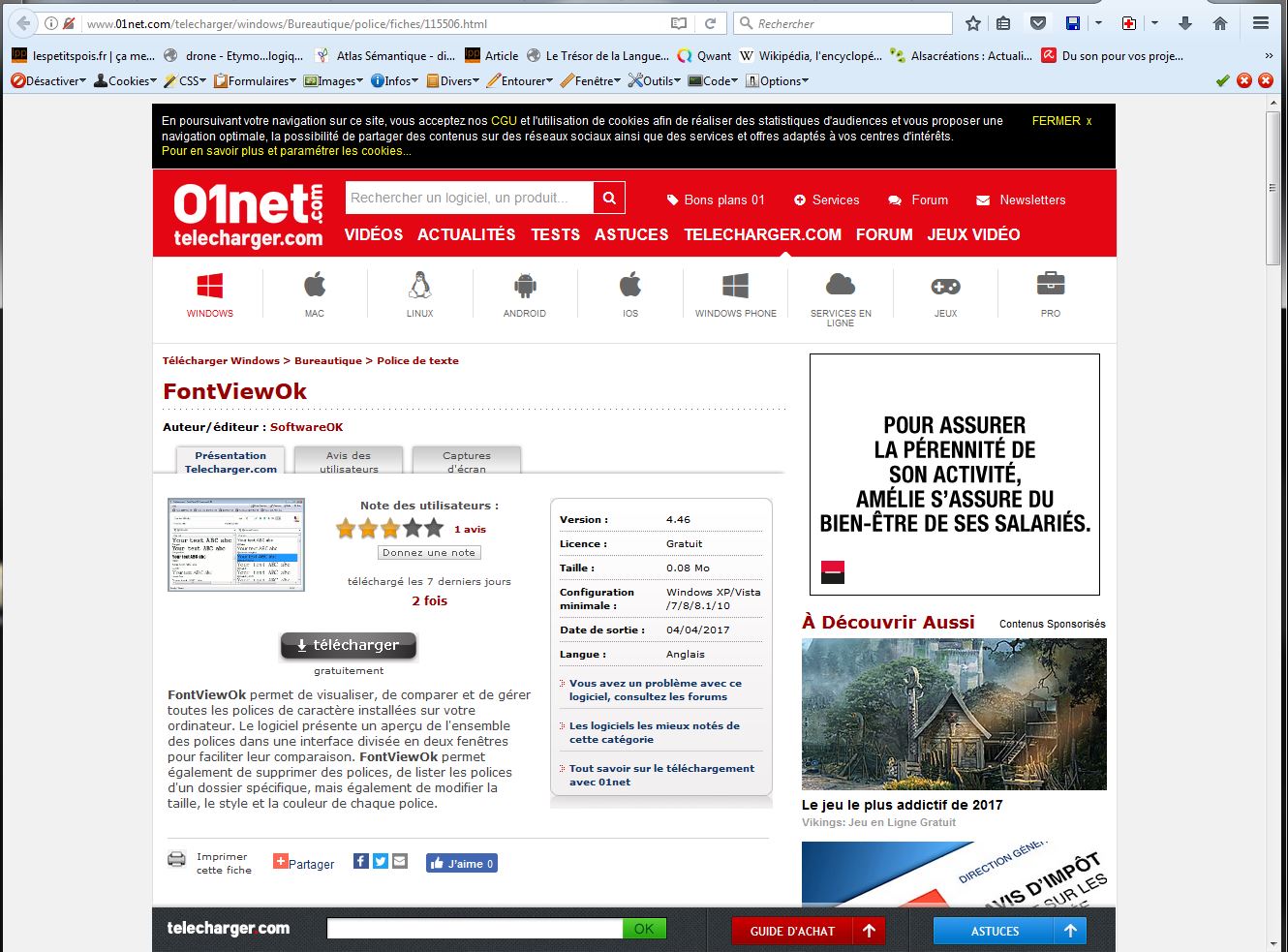Expand the Cookies developer toolbar menu

pos(125,81)
